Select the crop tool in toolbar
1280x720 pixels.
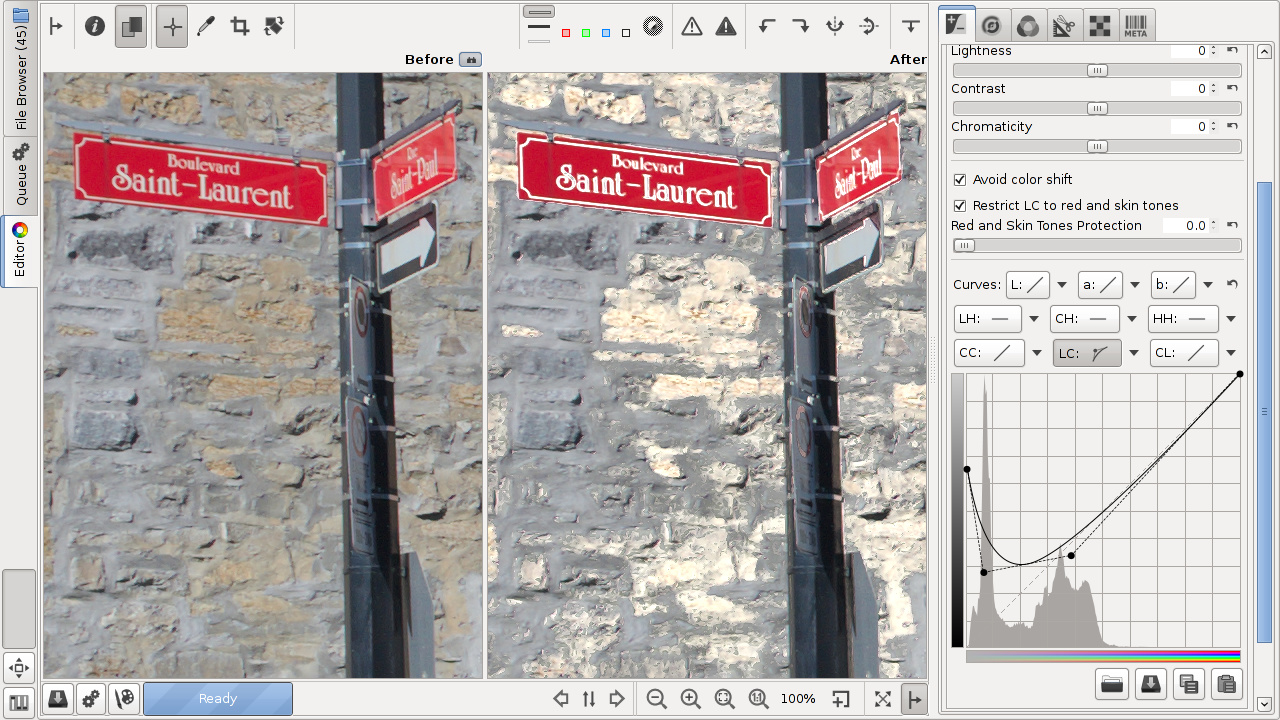click(240, 27)
